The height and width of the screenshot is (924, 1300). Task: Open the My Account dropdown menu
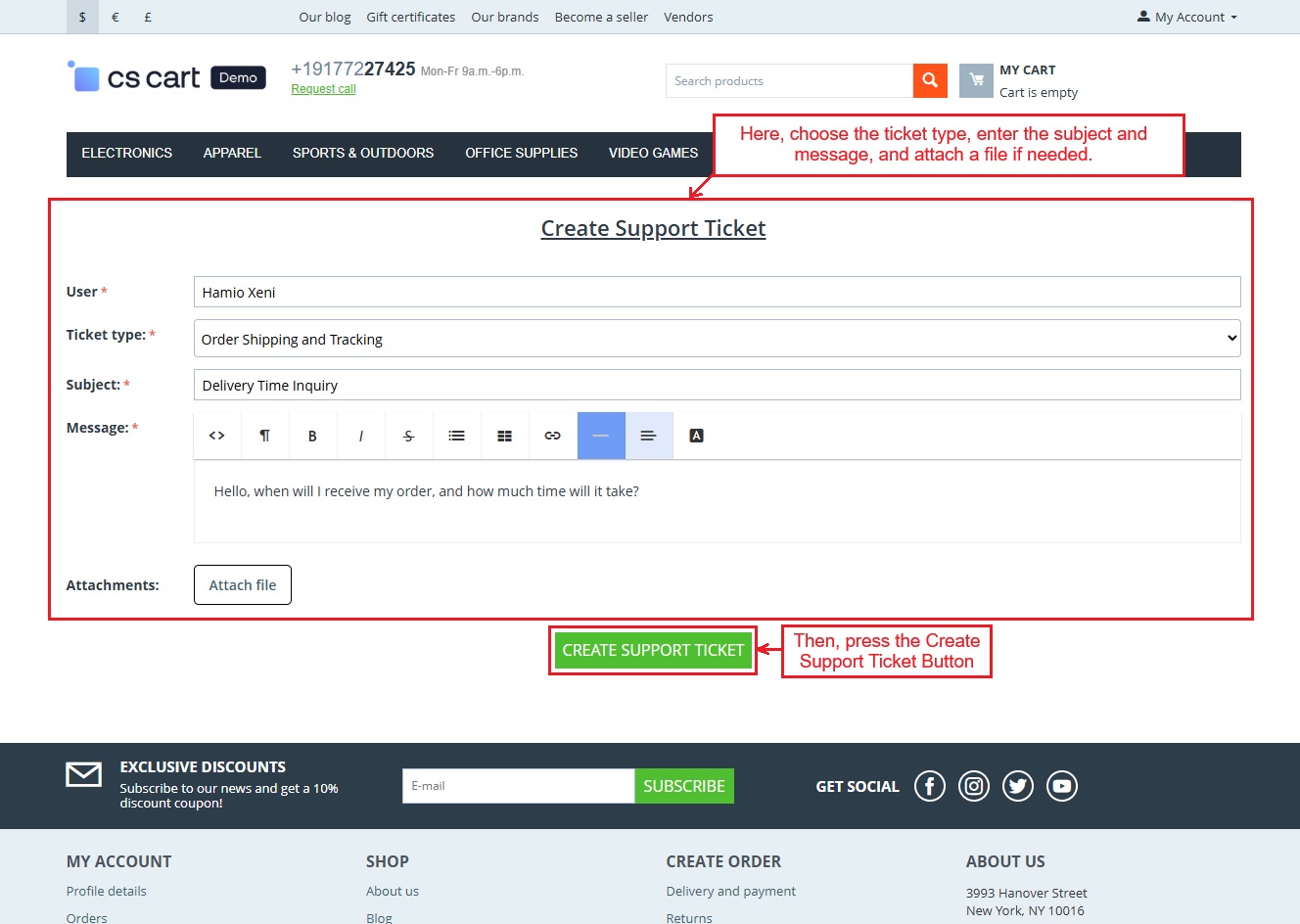point(1186,17)
